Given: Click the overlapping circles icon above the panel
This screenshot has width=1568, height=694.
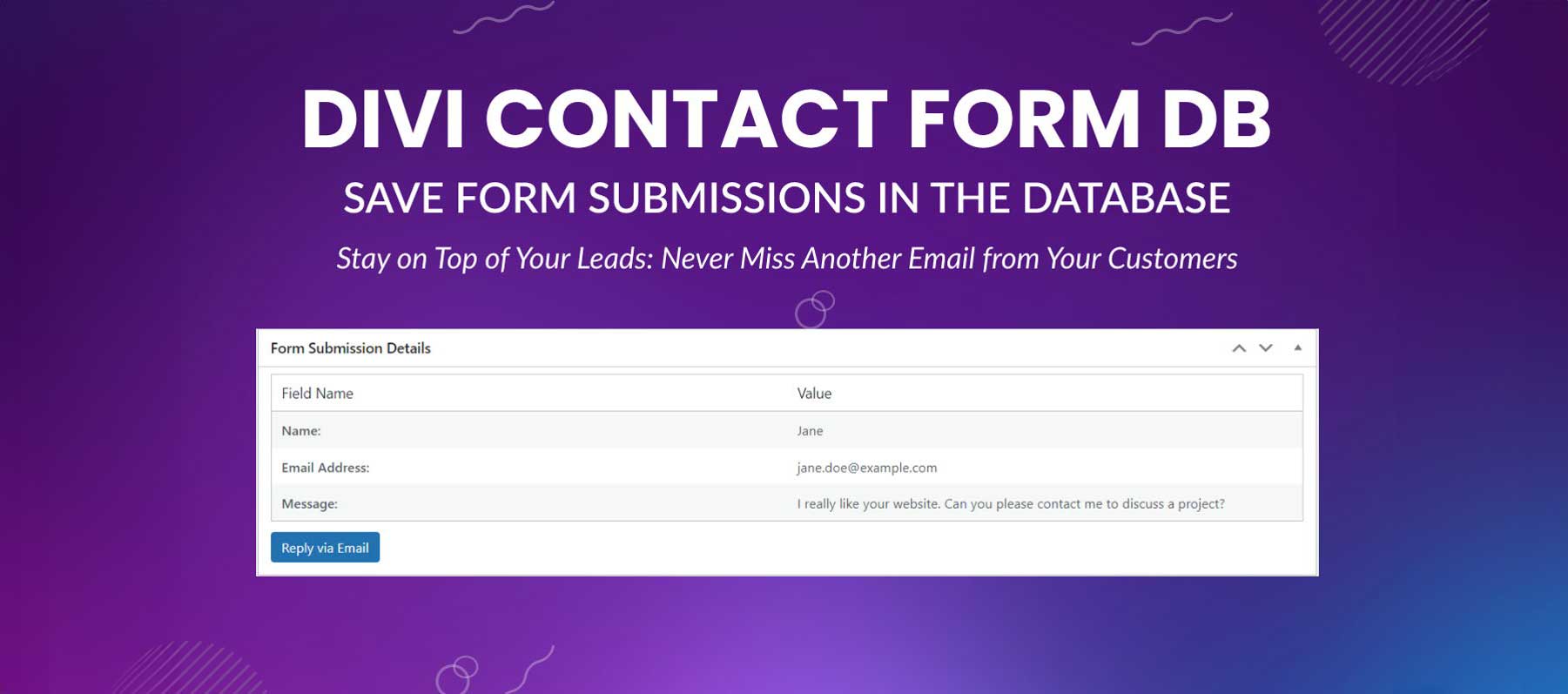Looking at the screenshot, I should tap(814, 309).
